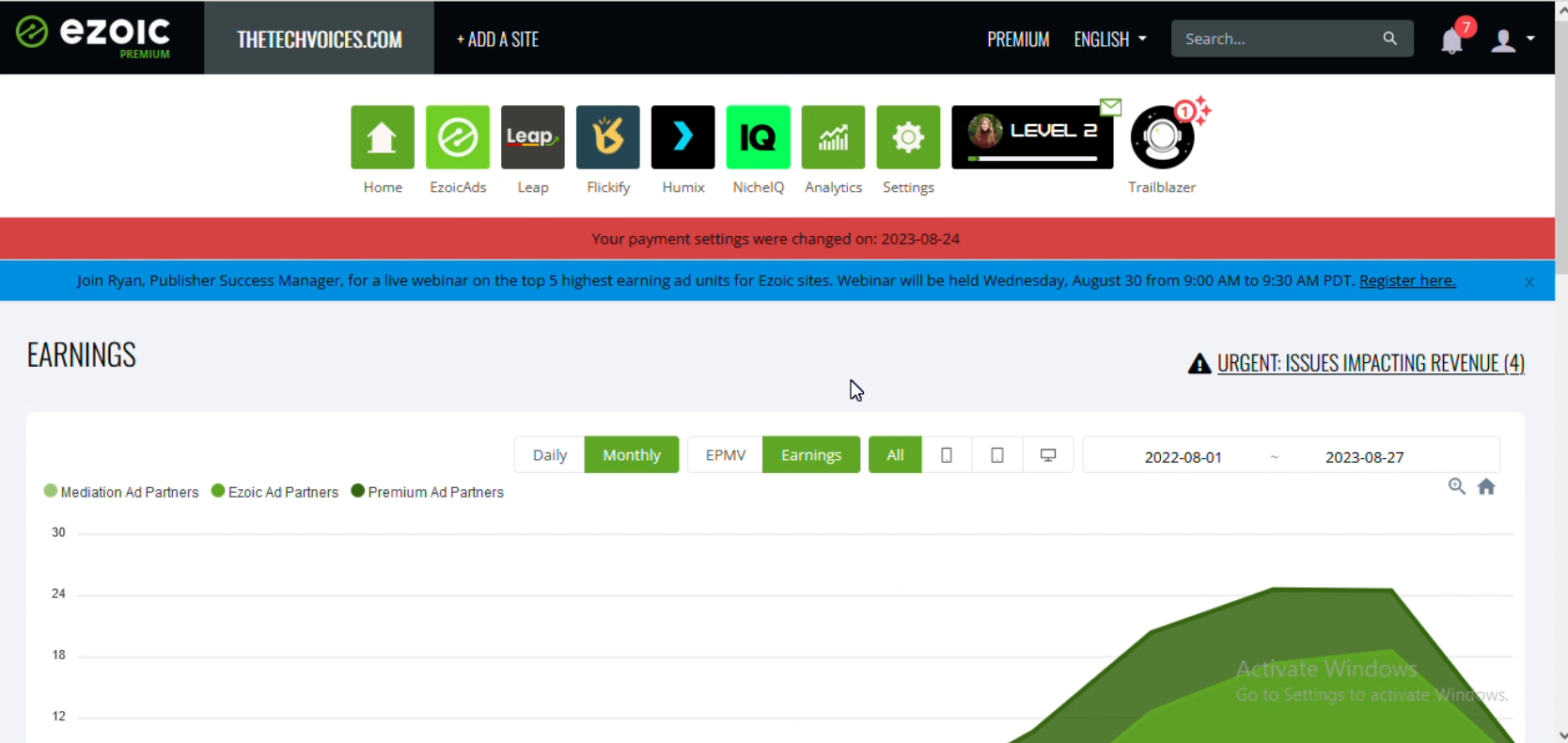Open the English language dropdown

(1110, 40)
